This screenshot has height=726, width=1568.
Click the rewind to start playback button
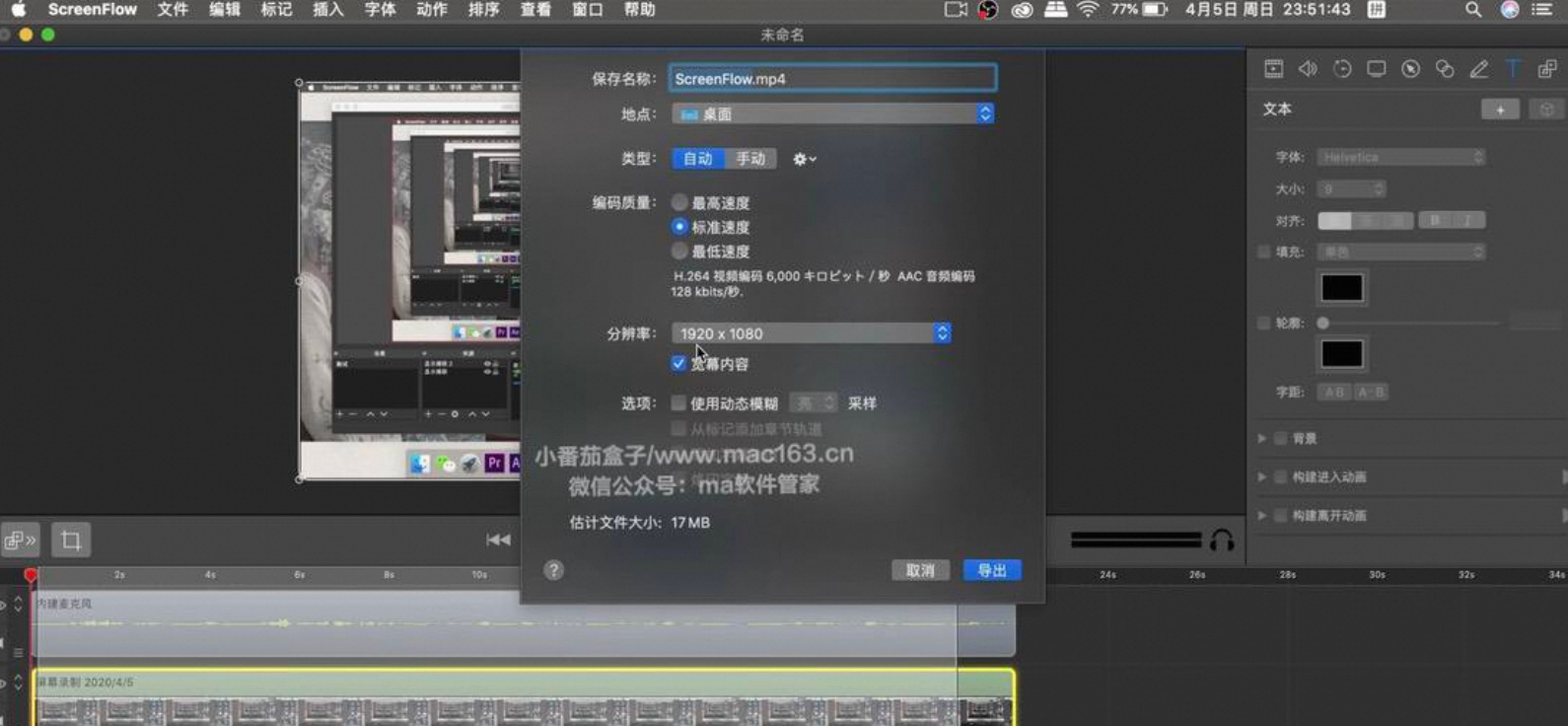click(x=498, y=540)
